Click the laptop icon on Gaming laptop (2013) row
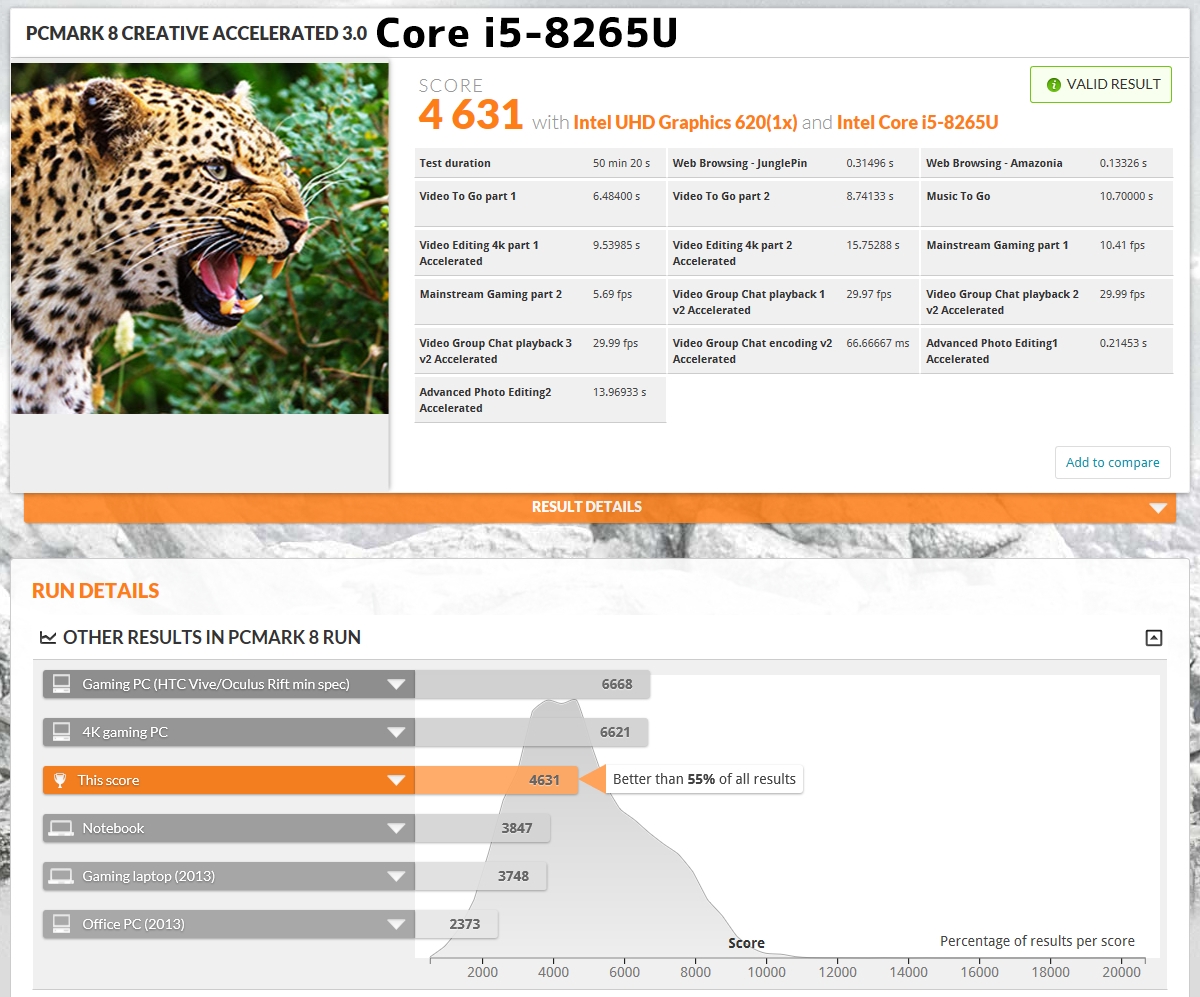This screenshot has height=997, width=1200. point(62,876)
